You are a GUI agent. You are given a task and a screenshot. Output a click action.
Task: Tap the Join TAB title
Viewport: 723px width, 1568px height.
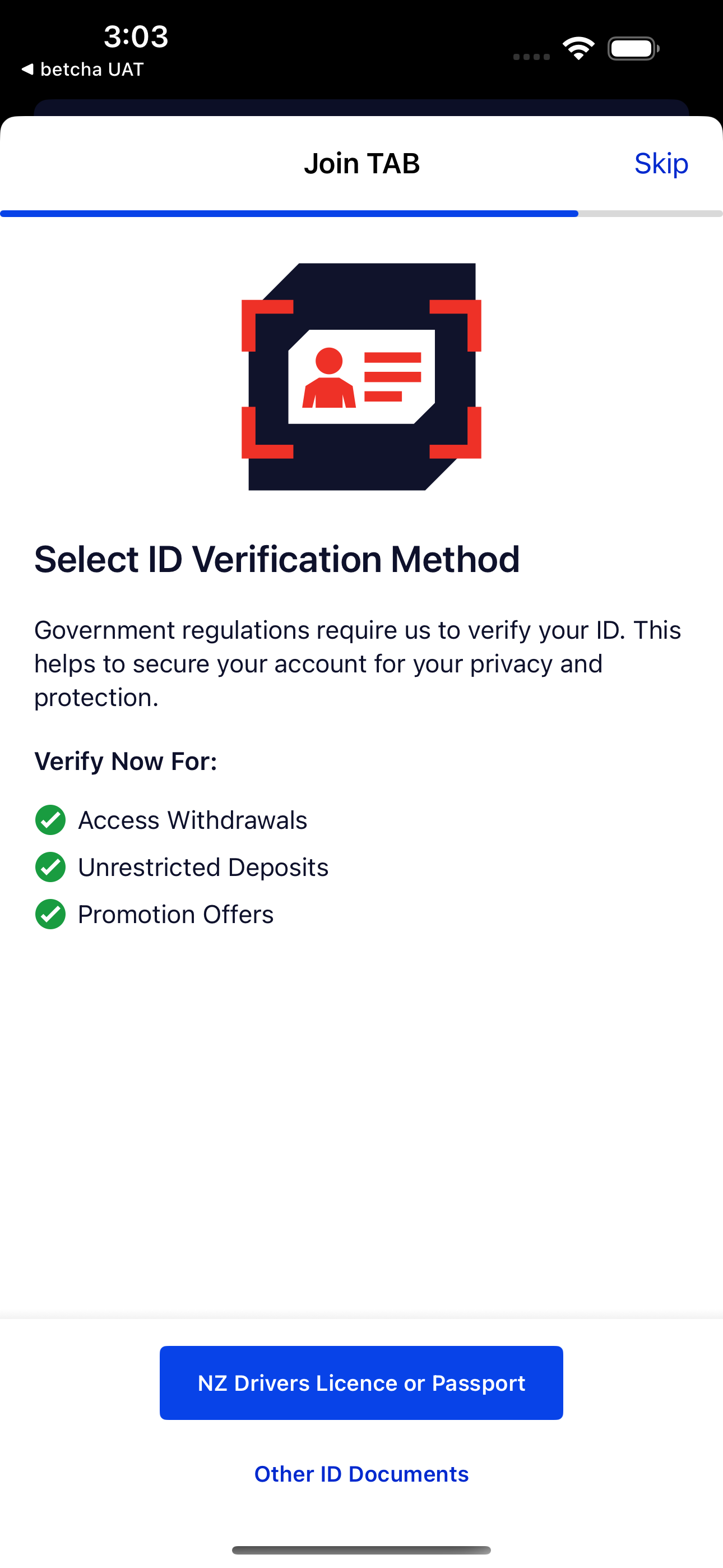[361, 163]
